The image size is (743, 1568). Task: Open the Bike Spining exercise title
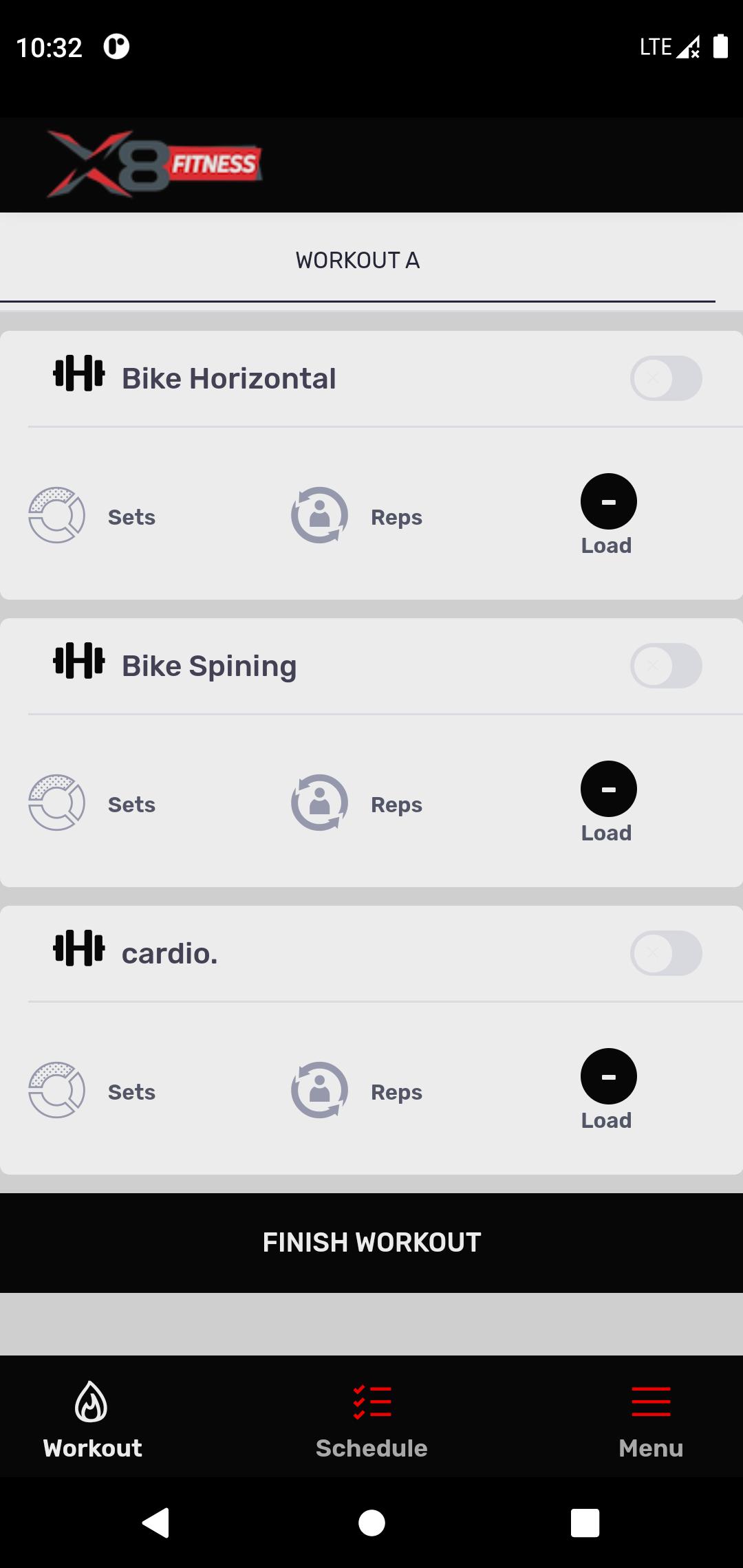pos(209,666)
